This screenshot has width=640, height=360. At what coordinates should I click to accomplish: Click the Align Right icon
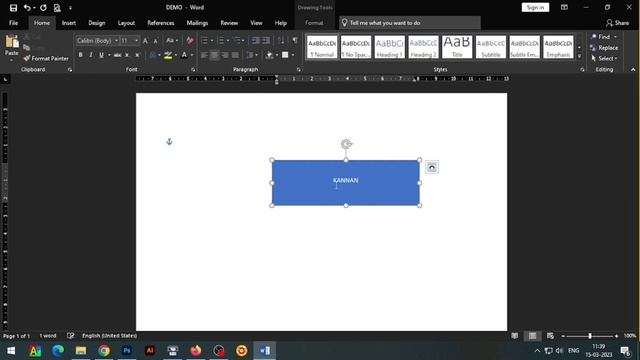click(225, 55)
